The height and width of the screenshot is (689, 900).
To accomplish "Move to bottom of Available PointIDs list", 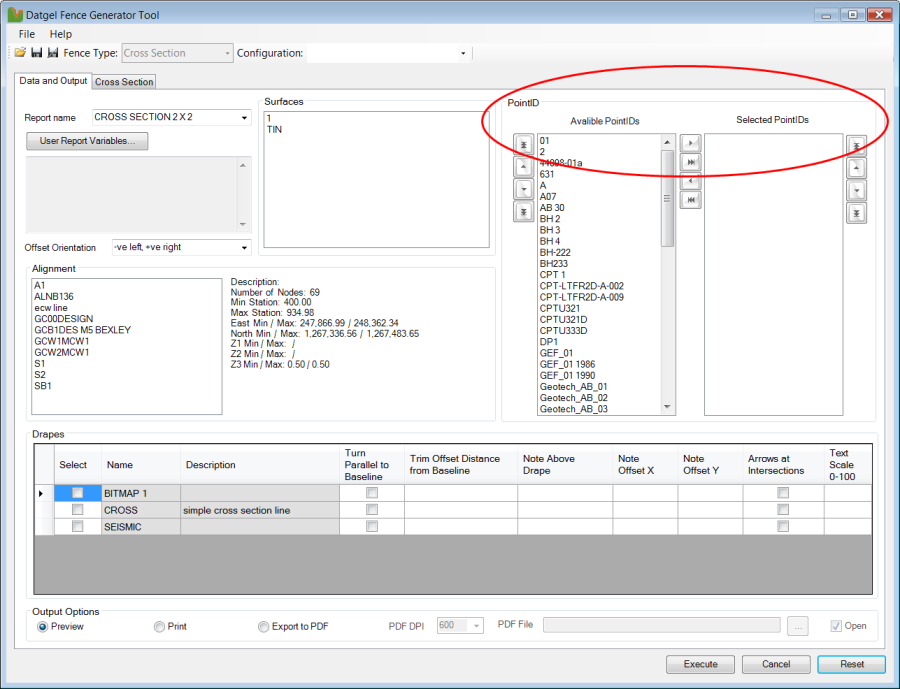I will 523,212.
